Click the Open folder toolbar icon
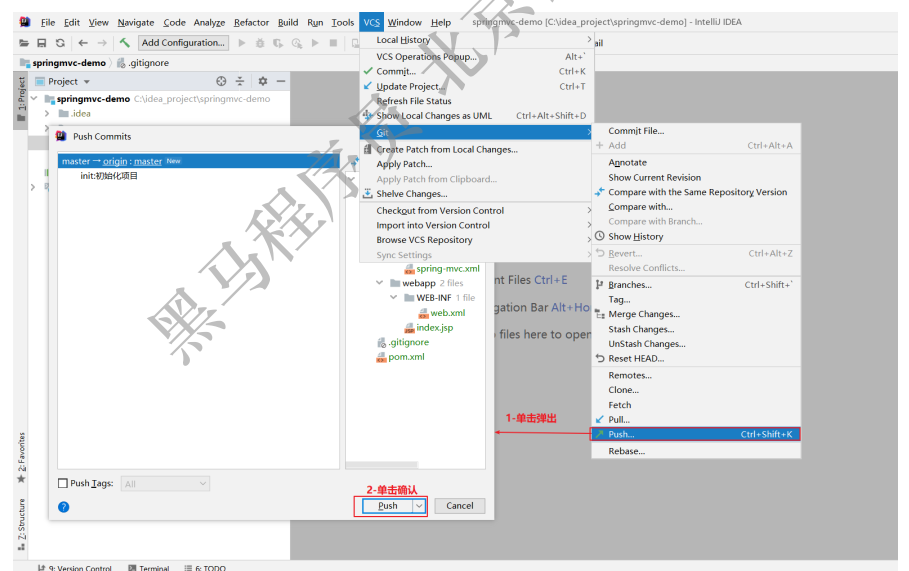The image size is (909, 571). tap(24, 43)
